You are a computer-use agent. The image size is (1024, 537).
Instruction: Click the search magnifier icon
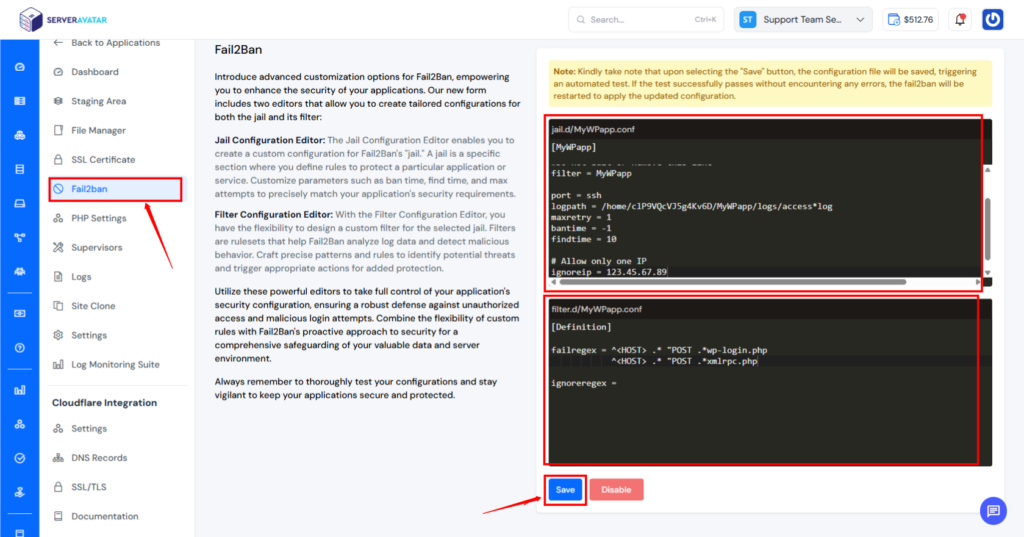coord(581,20)
